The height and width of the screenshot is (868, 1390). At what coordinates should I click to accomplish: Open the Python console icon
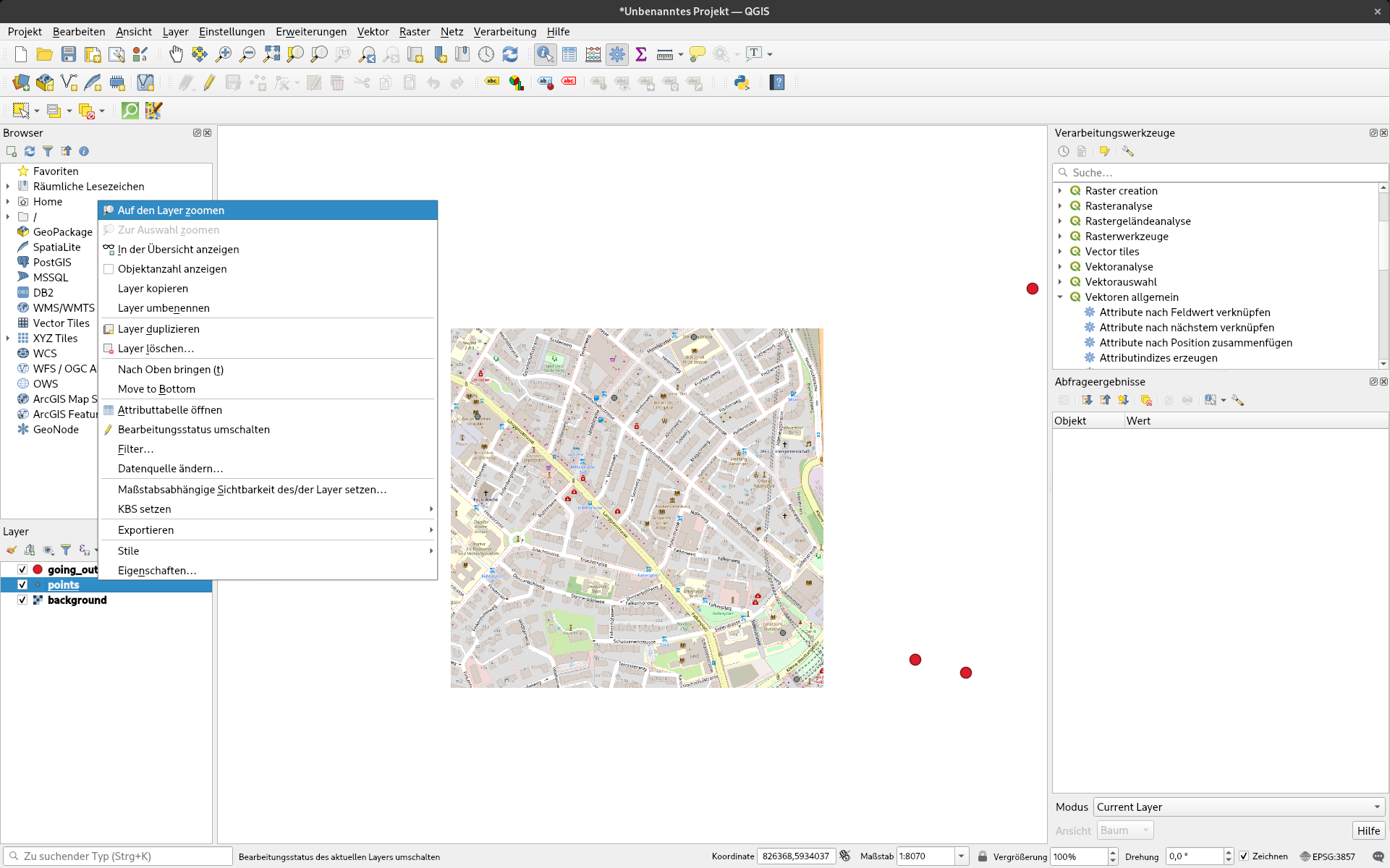tap(742, 82)
